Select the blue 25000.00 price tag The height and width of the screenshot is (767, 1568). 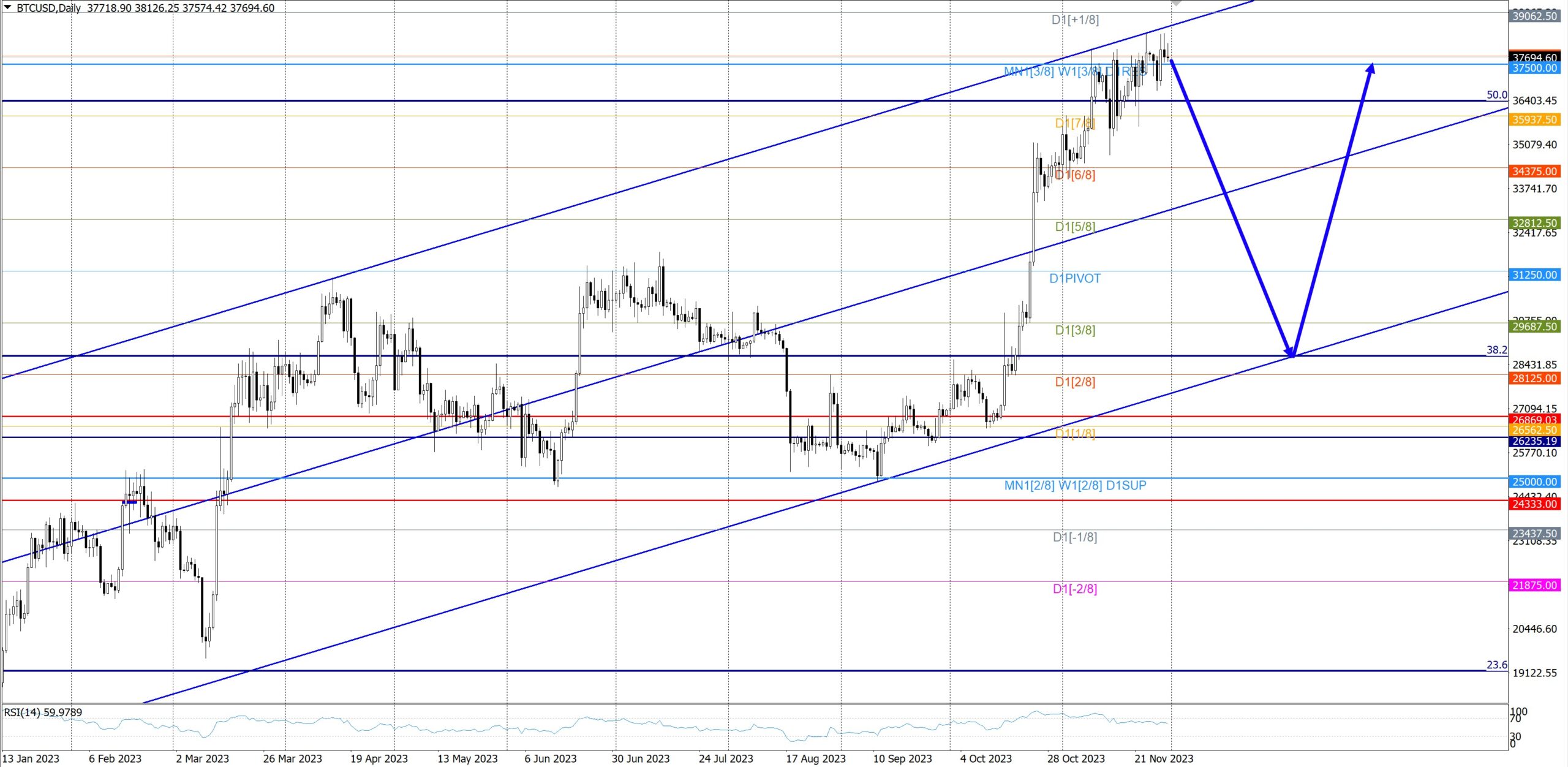[1534, 482]
